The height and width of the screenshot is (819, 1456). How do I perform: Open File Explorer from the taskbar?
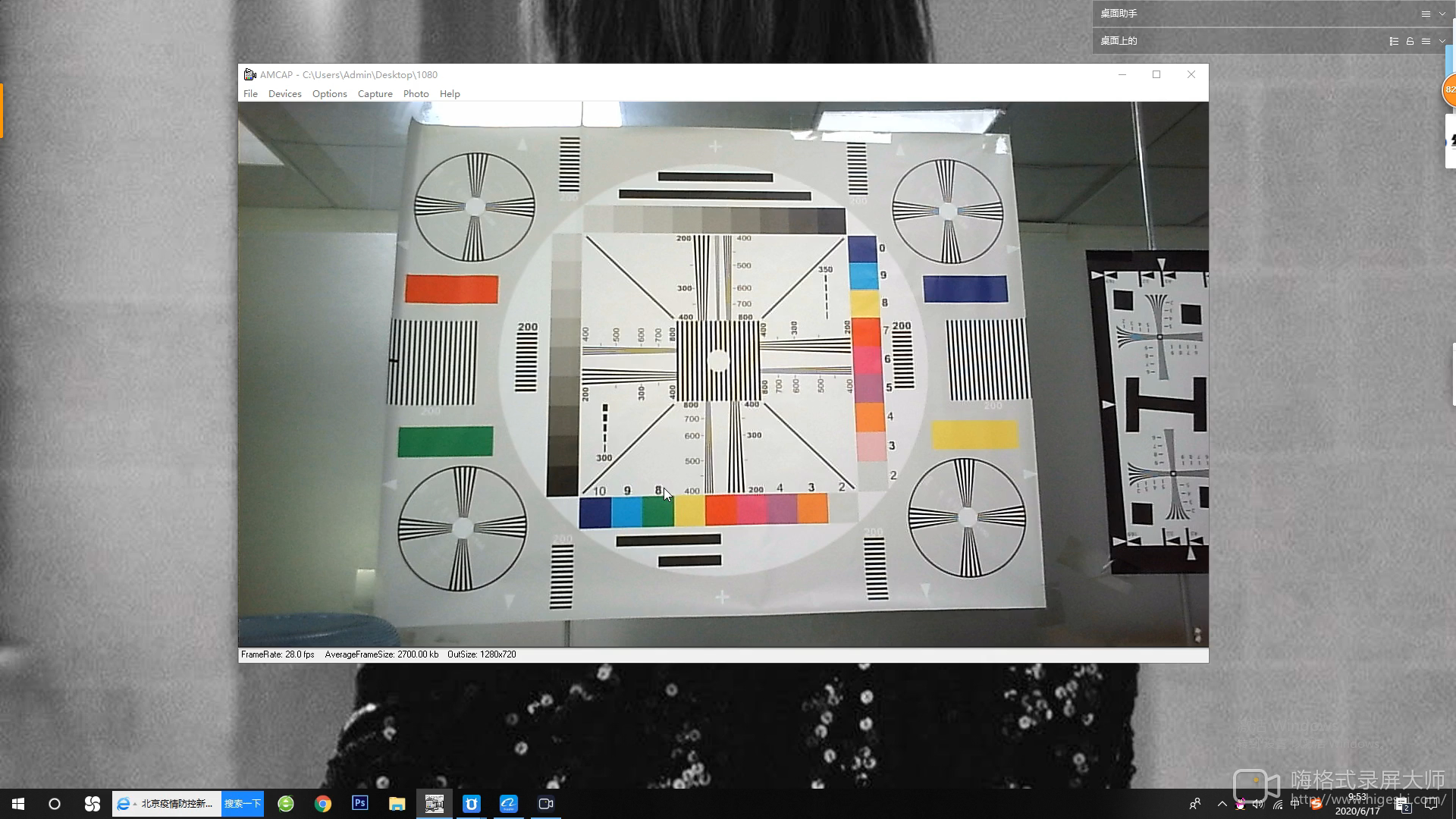tap(397, 804)
